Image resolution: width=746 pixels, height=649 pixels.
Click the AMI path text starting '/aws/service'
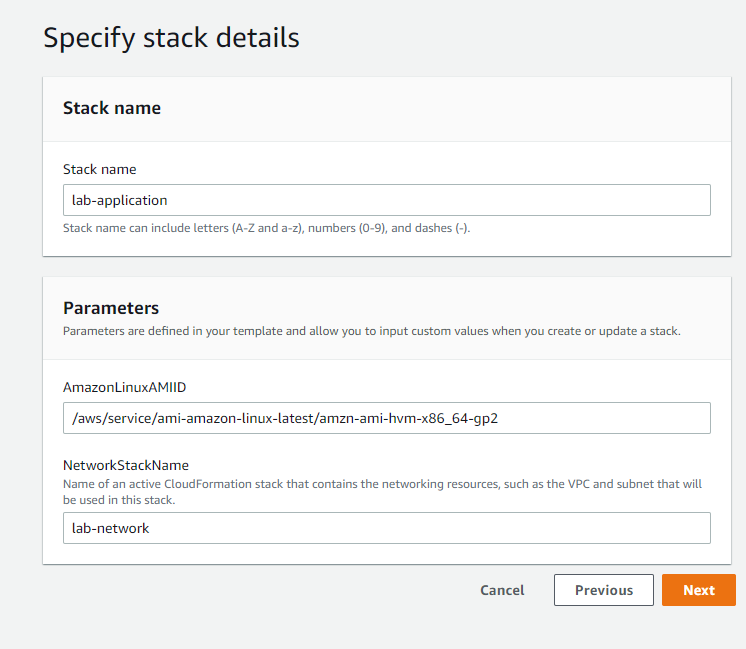(x=285, y=418)
